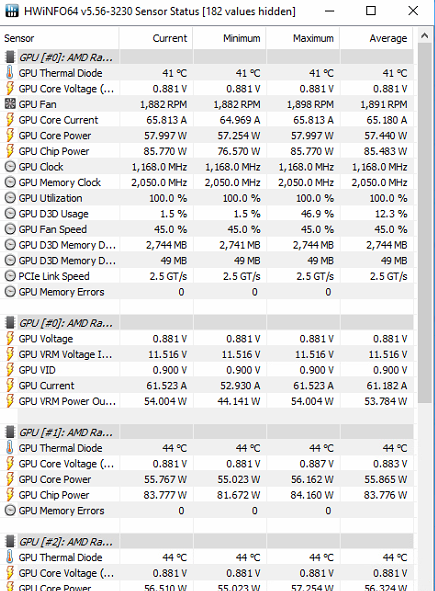
Task: Select the second GPU [#0] sensor group header
Action: tap(208, 323)
